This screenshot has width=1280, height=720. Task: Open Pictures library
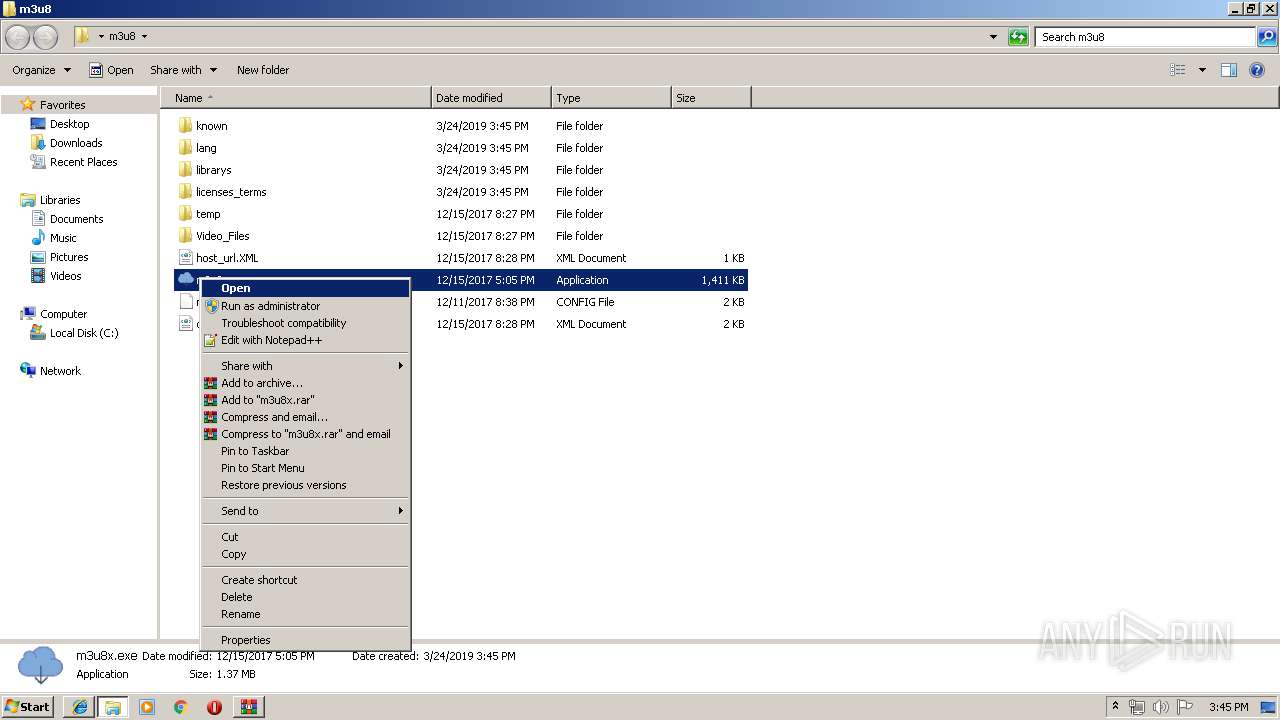click(69, 257)
